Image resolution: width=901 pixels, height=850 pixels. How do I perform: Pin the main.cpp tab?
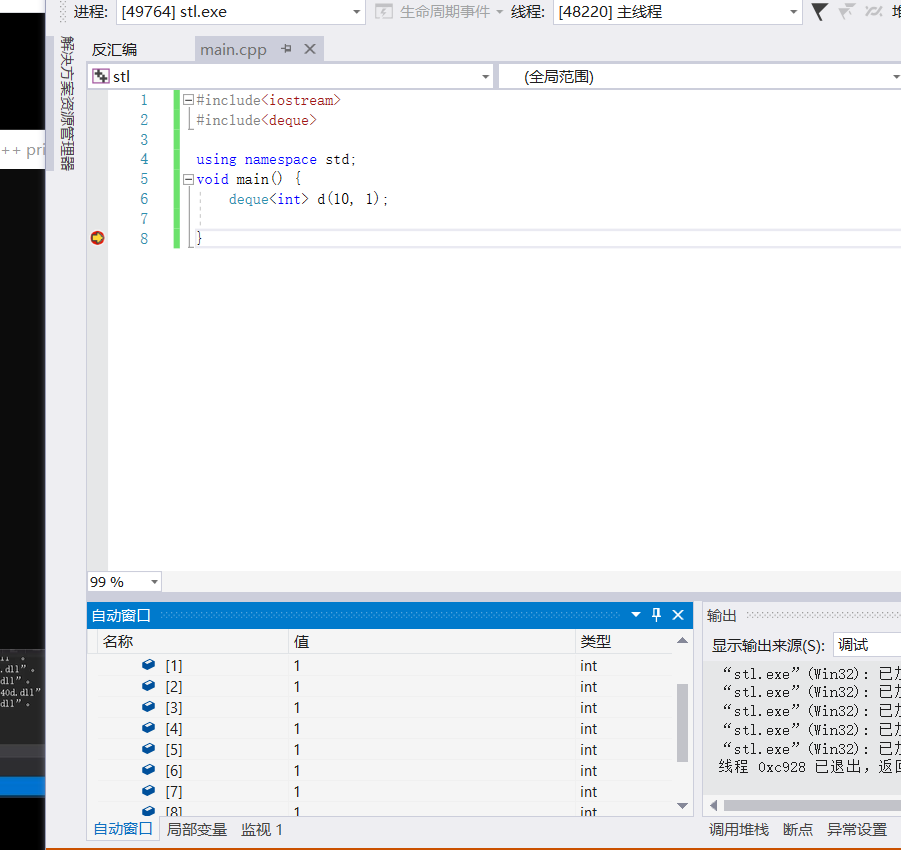click(286, 49)
